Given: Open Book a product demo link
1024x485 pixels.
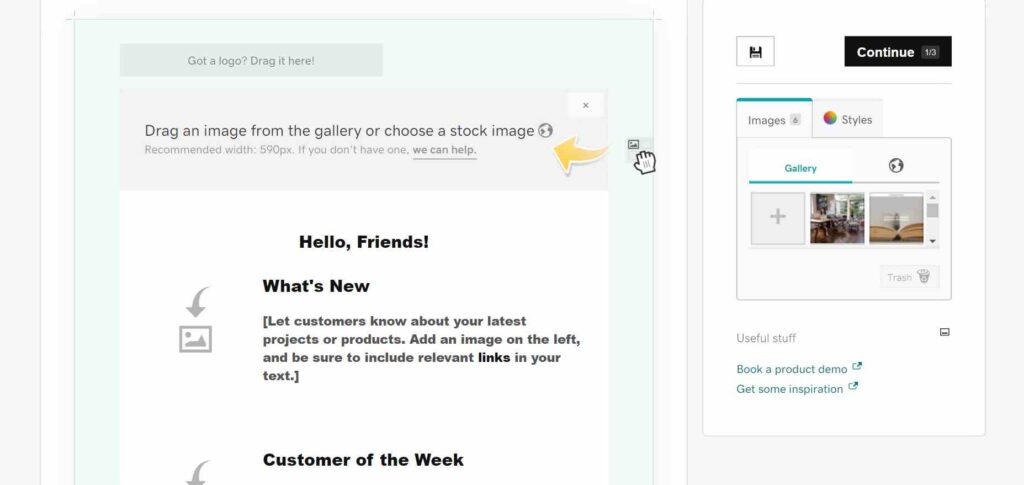Looking at the screenshot, I should (x=792, y=369).
